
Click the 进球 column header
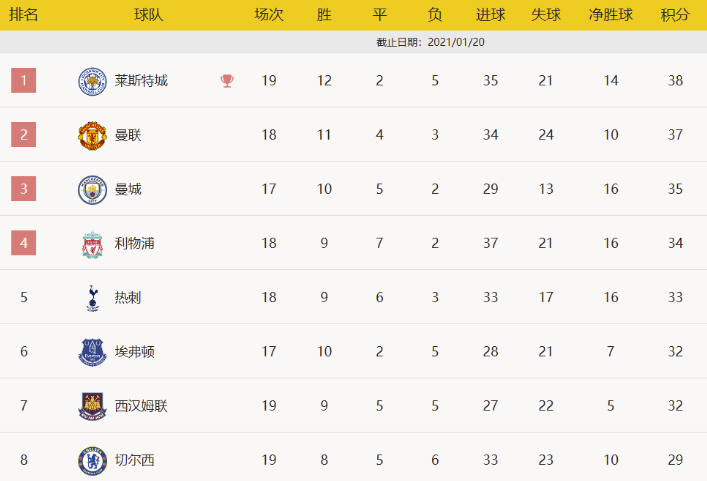[490, 15]
